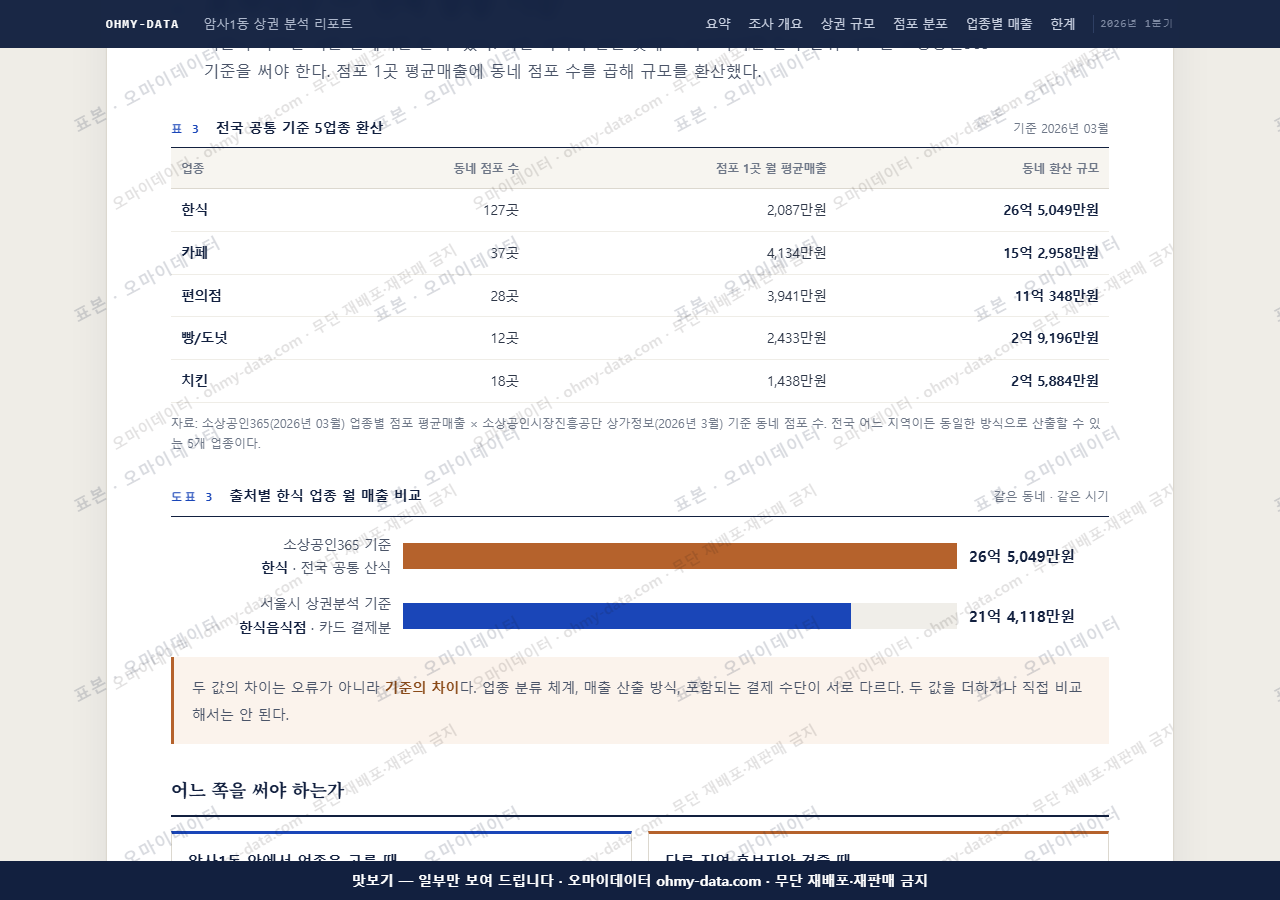Click 업종 column header
The height and width of the screenshot is (900, 1280).
click(193, 168)
